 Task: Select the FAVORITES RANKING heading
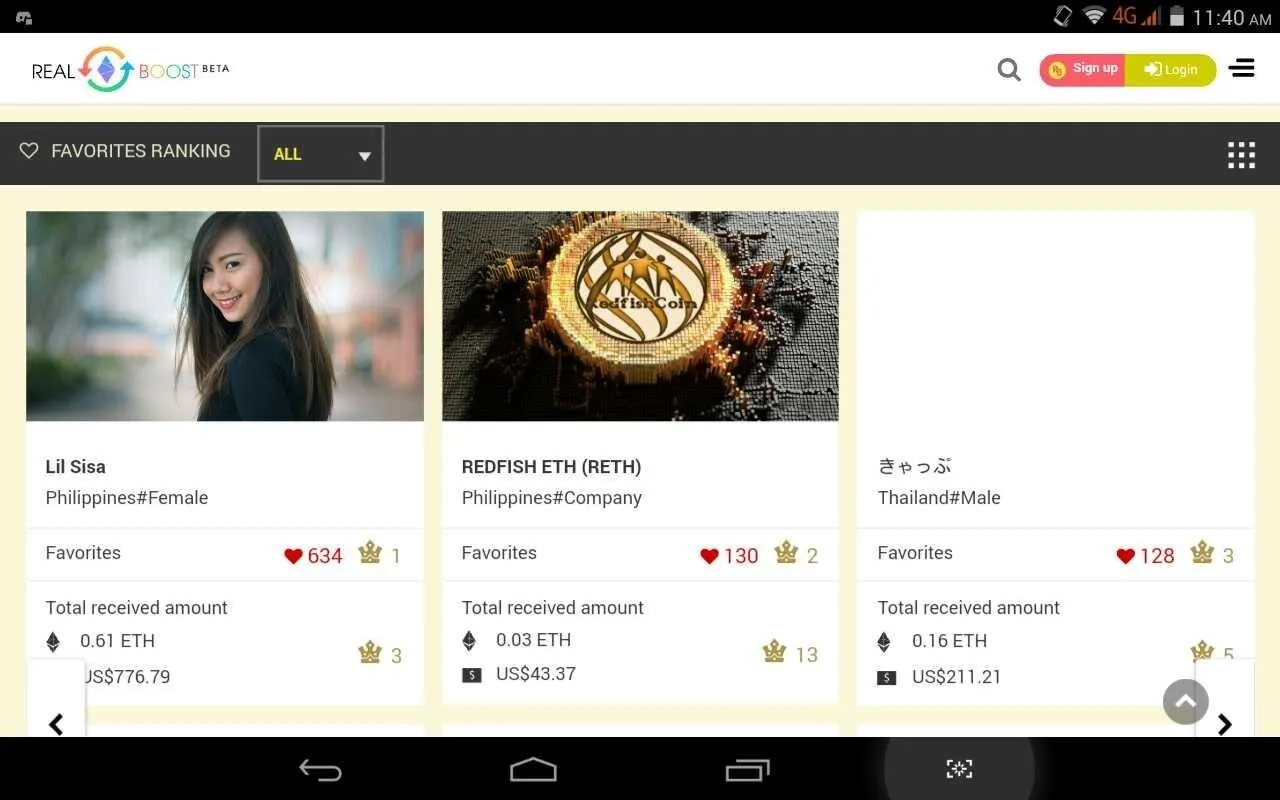(x=140, y=151)
